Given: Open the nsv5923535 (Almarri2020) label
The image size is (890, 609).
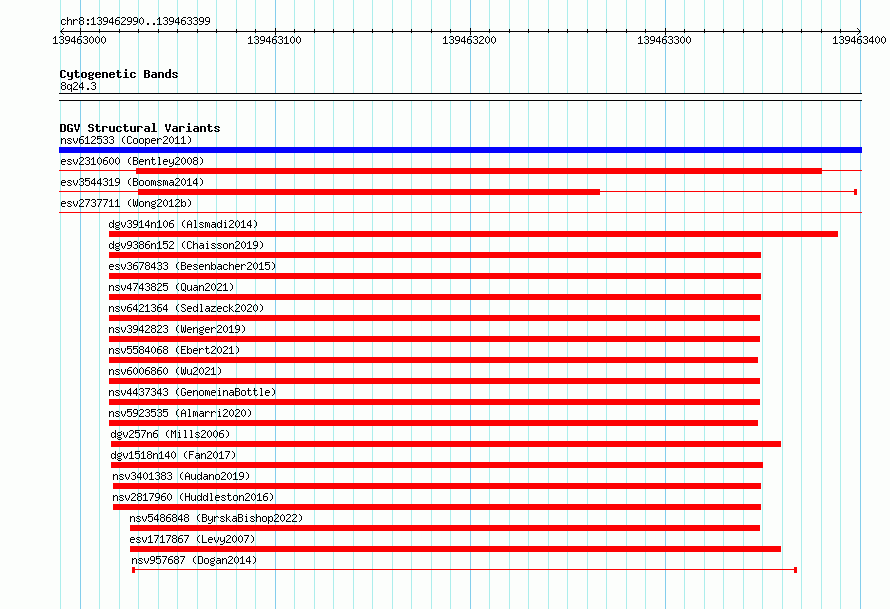Looking at the screenshot, I should tap(180, 413).
